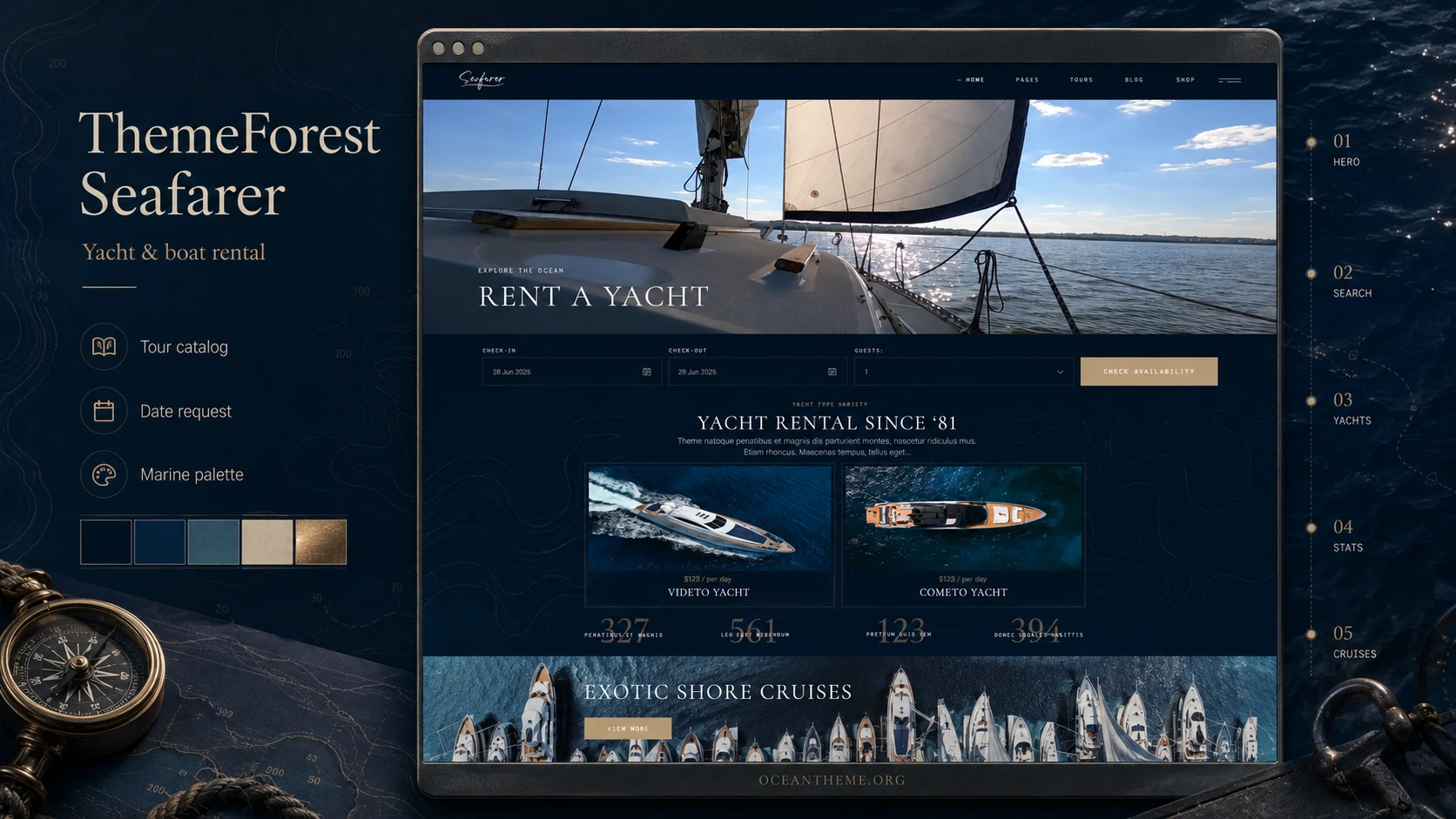The height and width of the screenshot is (819, 1456).
Task: Open the Videto Yacht photo
Action: pos(710,519)
